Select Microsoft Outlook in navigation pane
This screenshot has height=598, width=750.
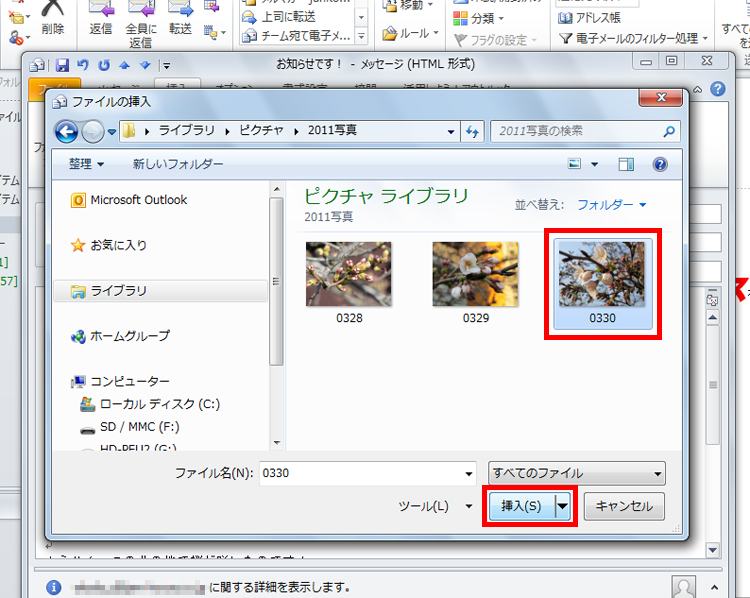point(129,200)
